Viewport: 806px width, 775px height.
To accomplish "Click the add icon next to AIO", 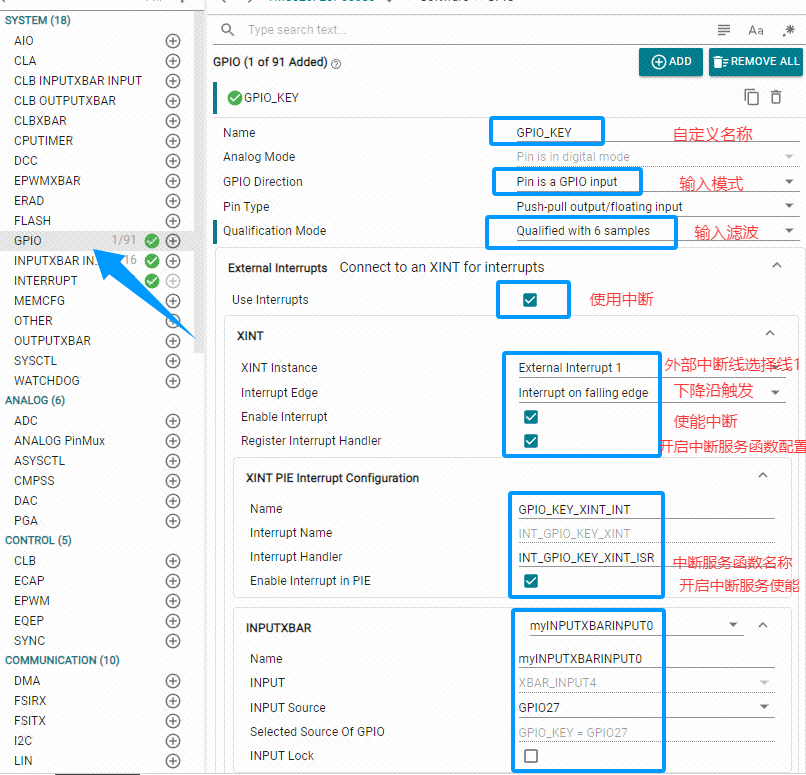I will [x=173, y=41].
